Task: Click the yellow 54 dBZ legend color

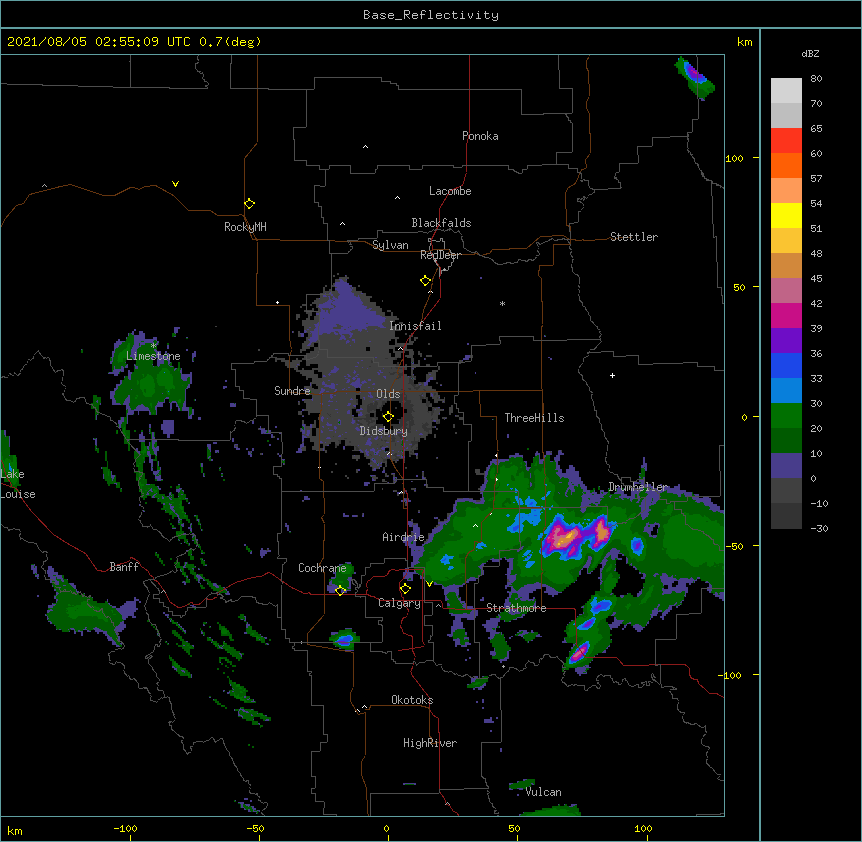Action: click(786, 215)
